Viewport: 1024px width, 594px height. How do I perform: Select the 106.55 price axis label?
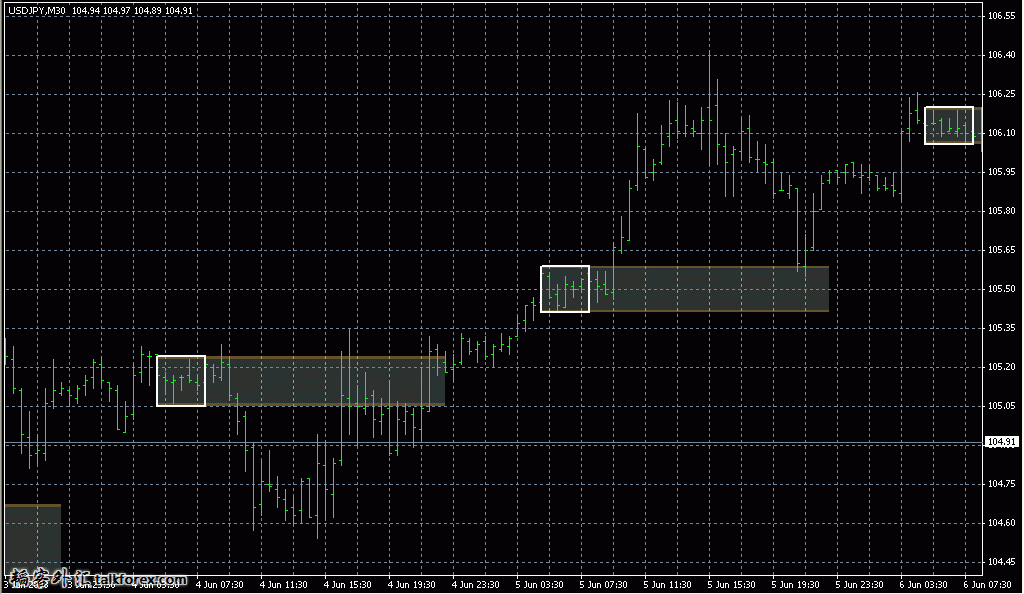(x=1001, y=16)
